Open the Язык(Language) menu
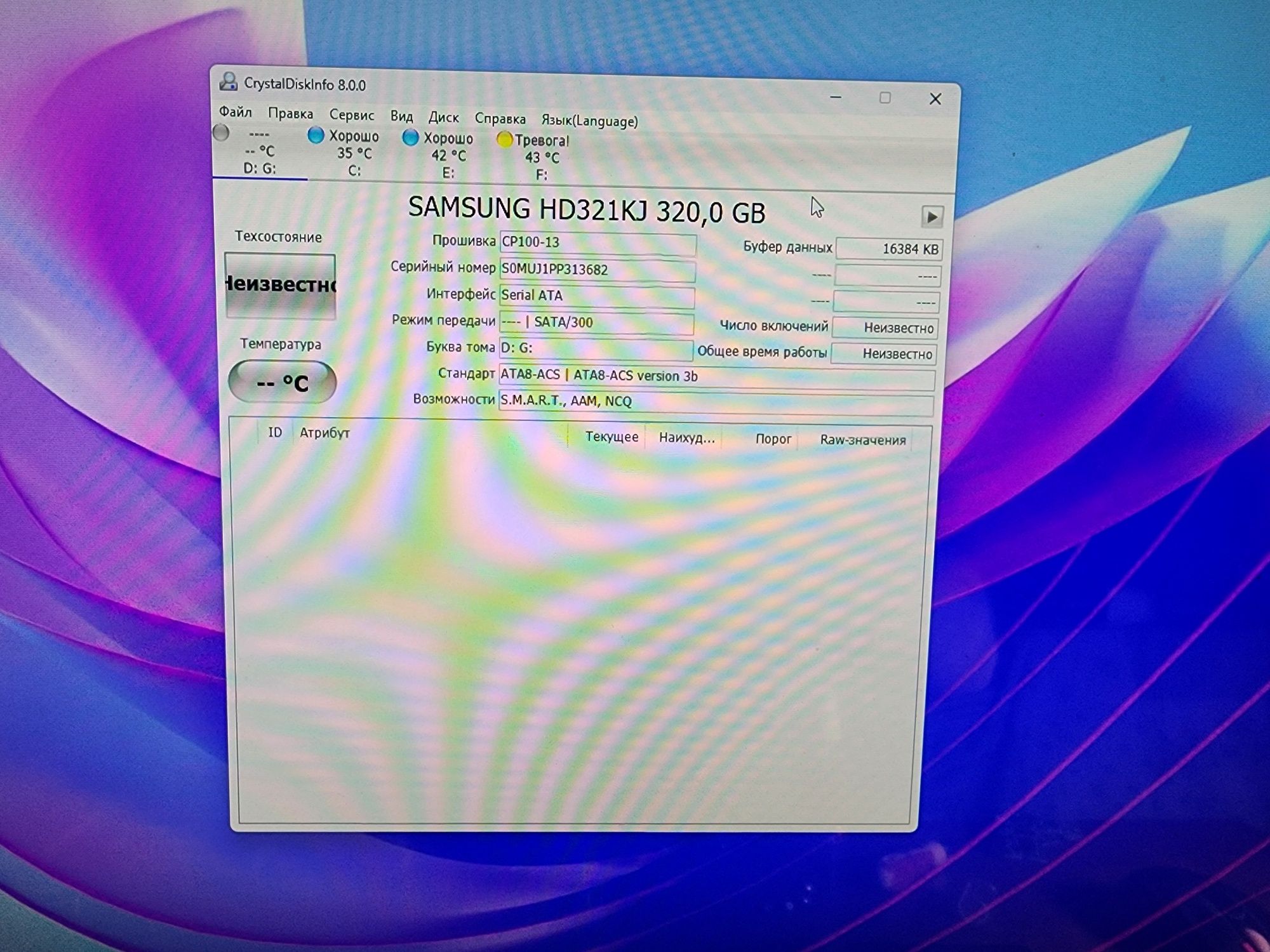1270x952 pixels. pos(589,121)
